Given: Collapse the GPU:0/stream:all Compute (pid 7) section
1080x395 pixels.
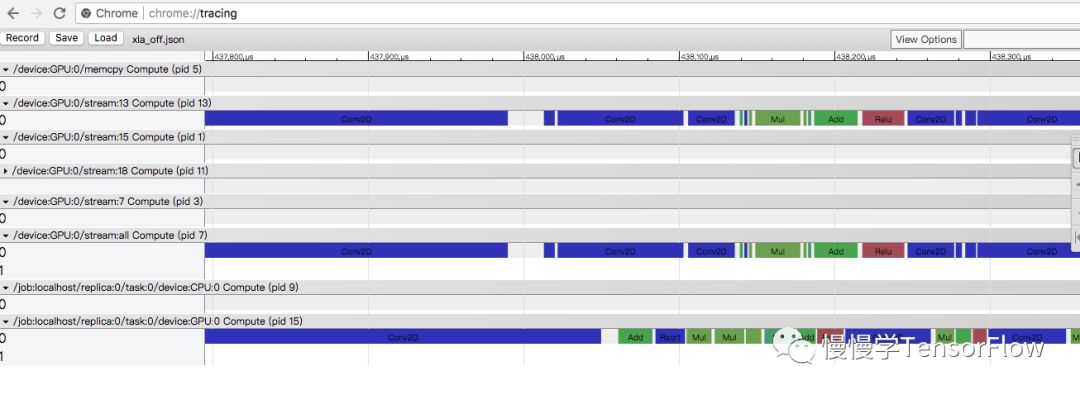Looking at the screenshot, I should pos(6,236).
